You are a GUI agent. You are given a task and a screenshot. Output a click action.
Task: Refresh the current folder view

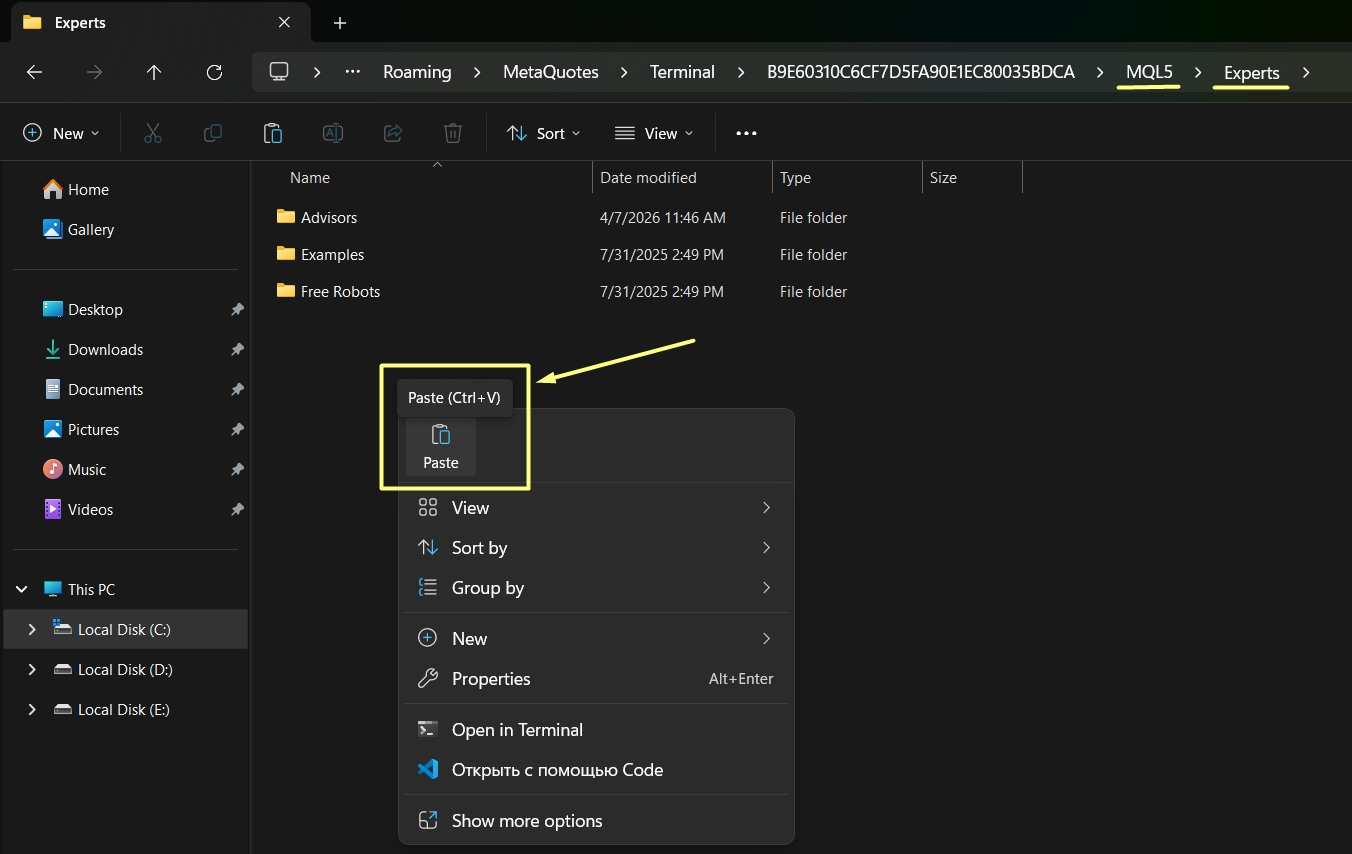(214, 72)
